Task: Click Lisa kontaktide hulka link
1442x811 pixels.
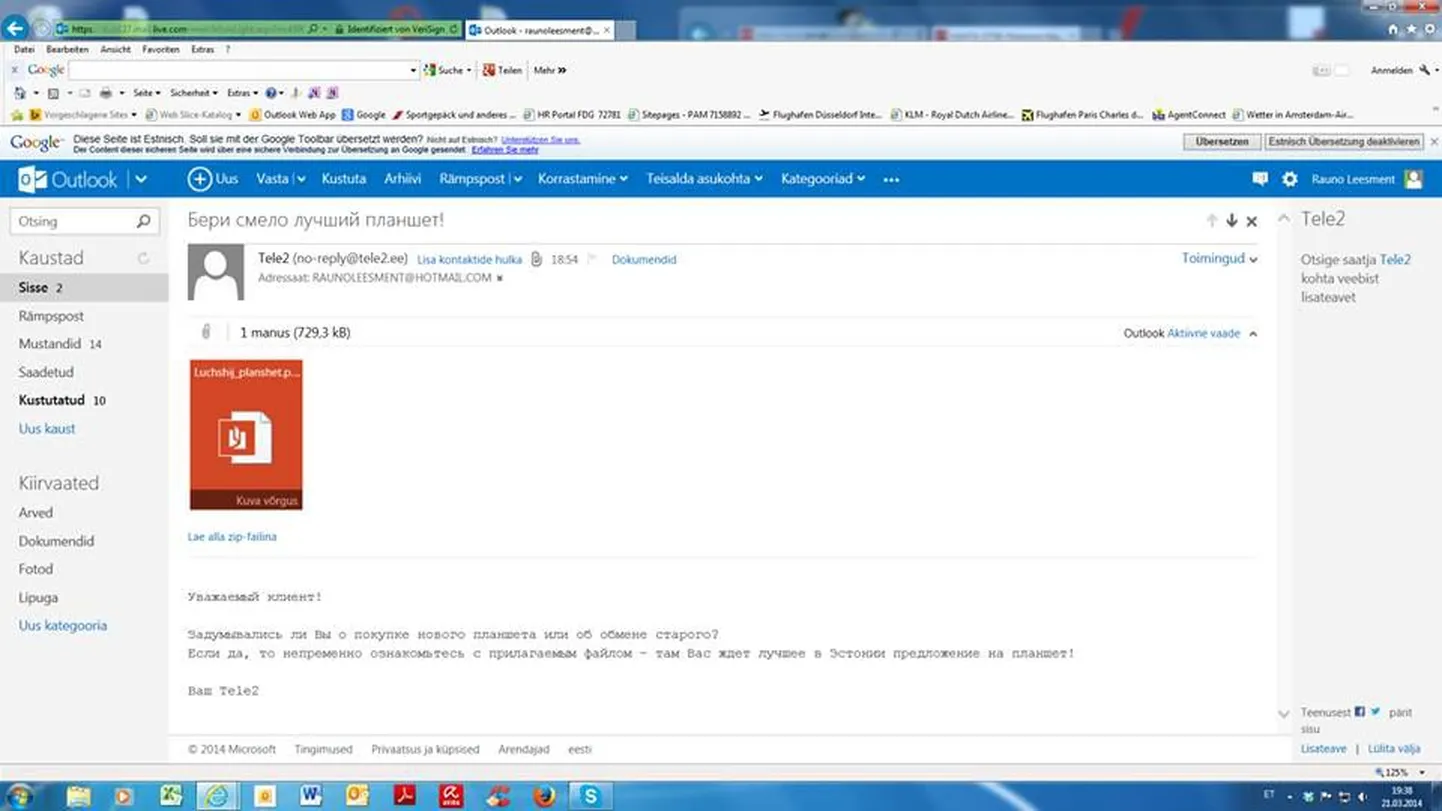Action: point(469,259)
